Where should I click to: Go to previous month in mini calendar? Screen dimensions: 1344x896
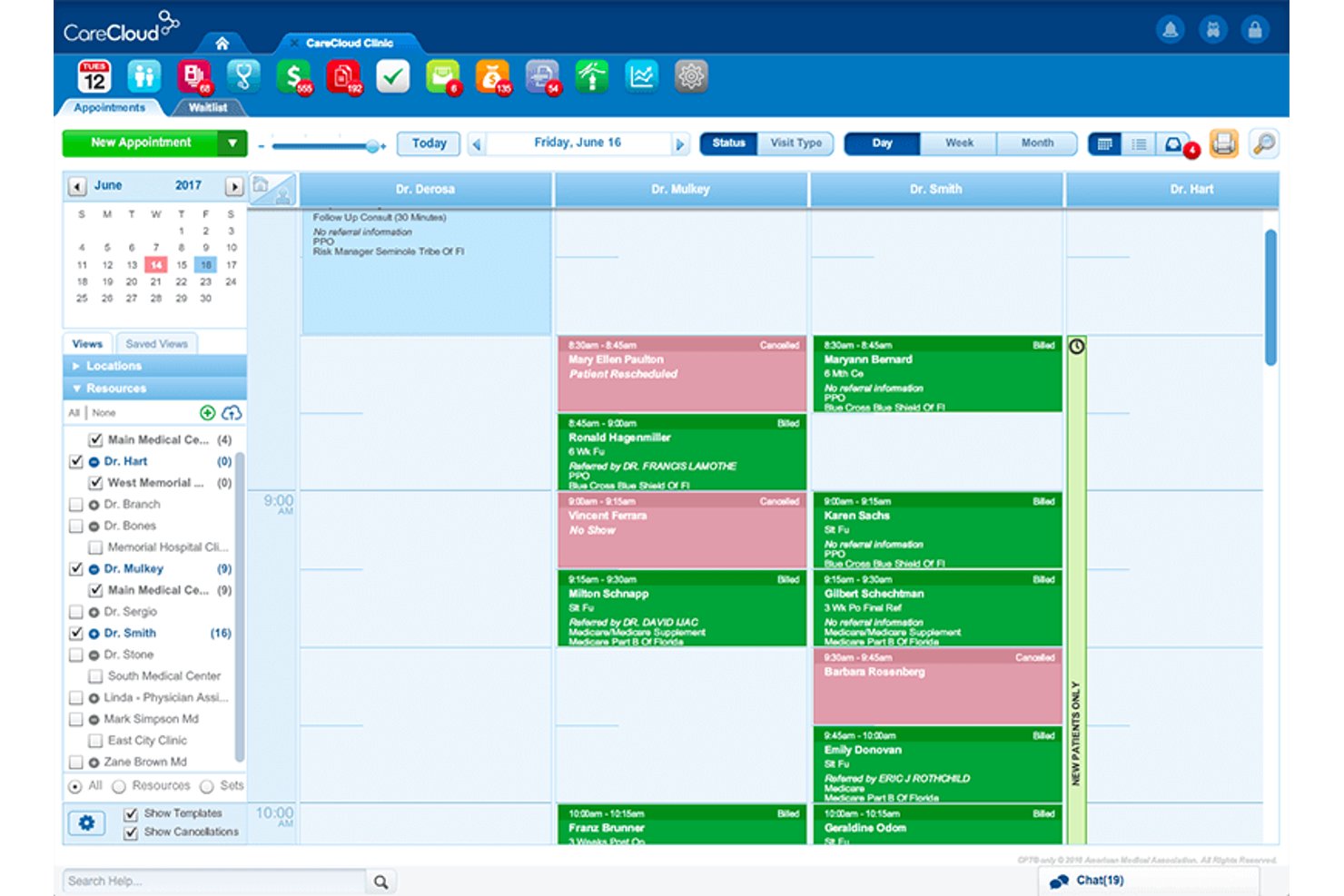tap(77, 186)
